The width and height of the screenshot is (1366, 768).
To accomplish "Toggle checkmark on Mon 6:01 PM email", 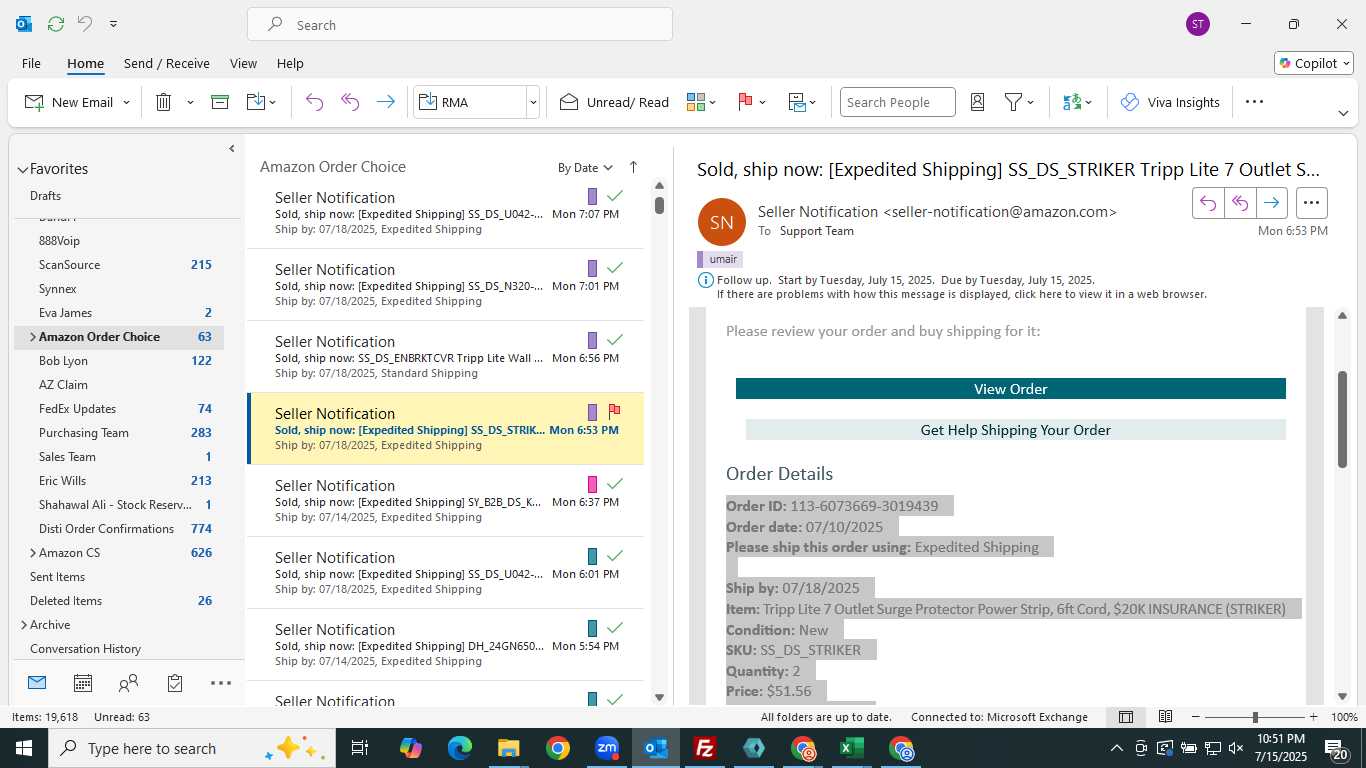I will pos(615,556).
